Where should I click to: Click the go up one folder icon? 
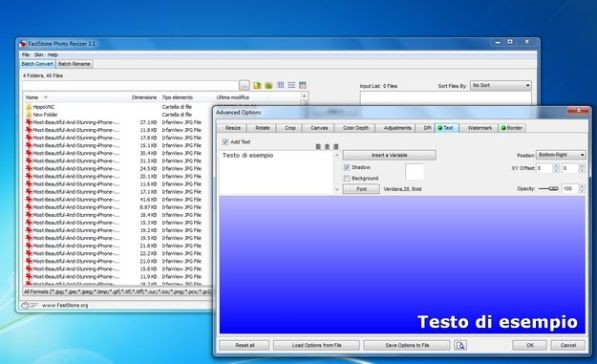pos(257,85)
